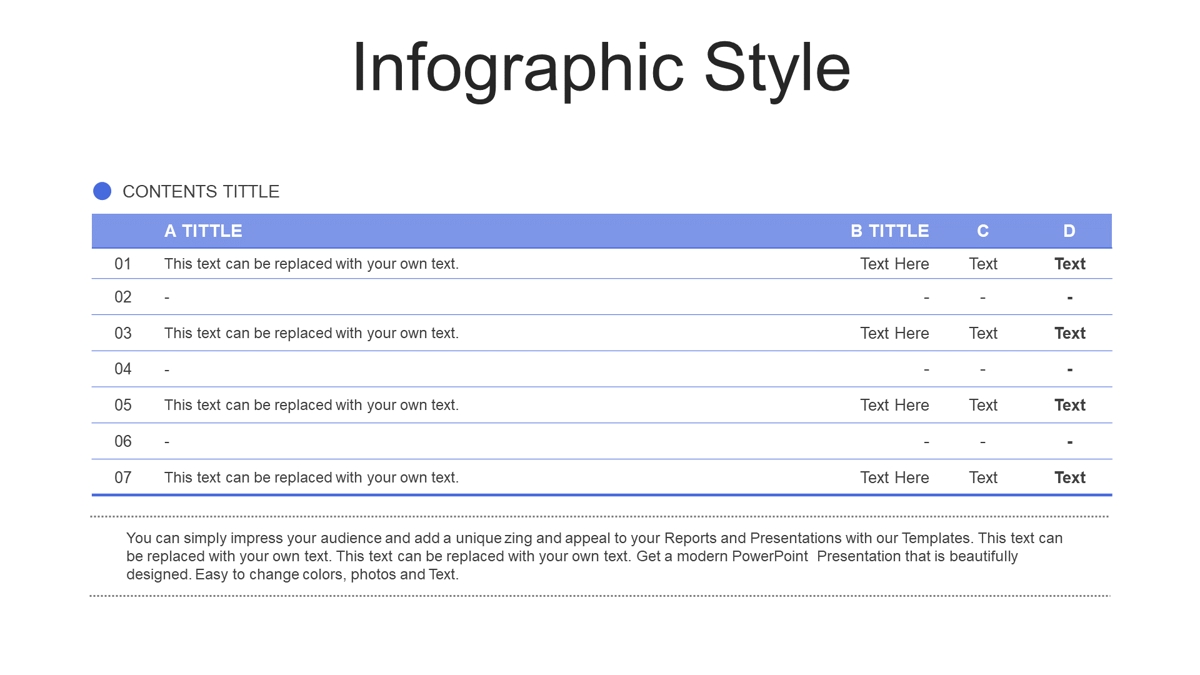This screenshot has height=675, width=1200.
Task: Select bold 'Text' in row 01 column D
Action: [x=1070, y=264]
